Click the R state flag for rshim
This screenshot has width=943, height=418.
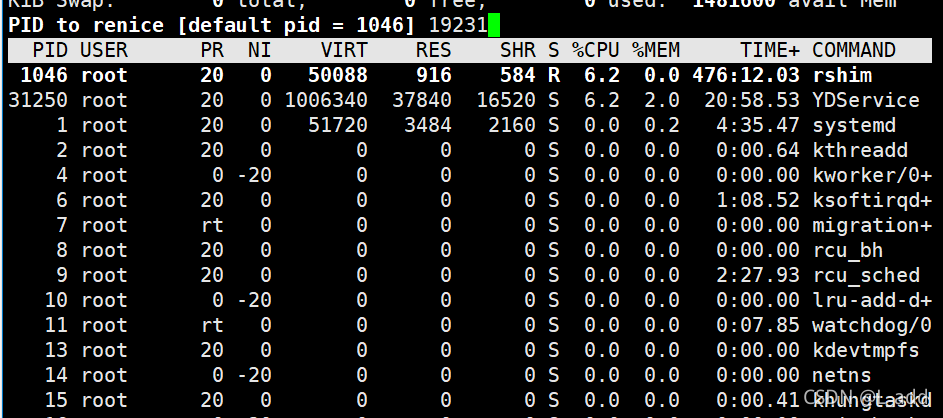pyautogui.click(x=553, y=75)
